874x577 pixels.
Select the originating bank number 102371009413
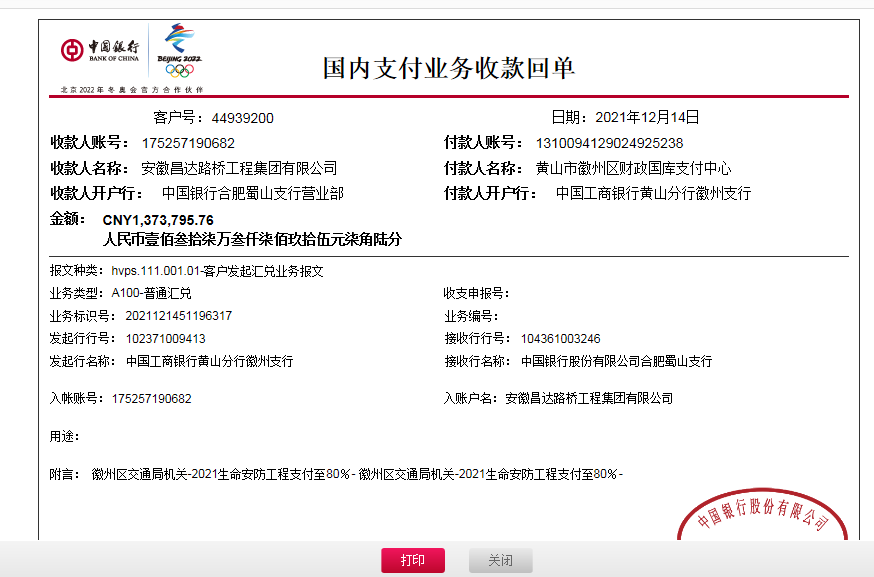(x=165, y=339)
